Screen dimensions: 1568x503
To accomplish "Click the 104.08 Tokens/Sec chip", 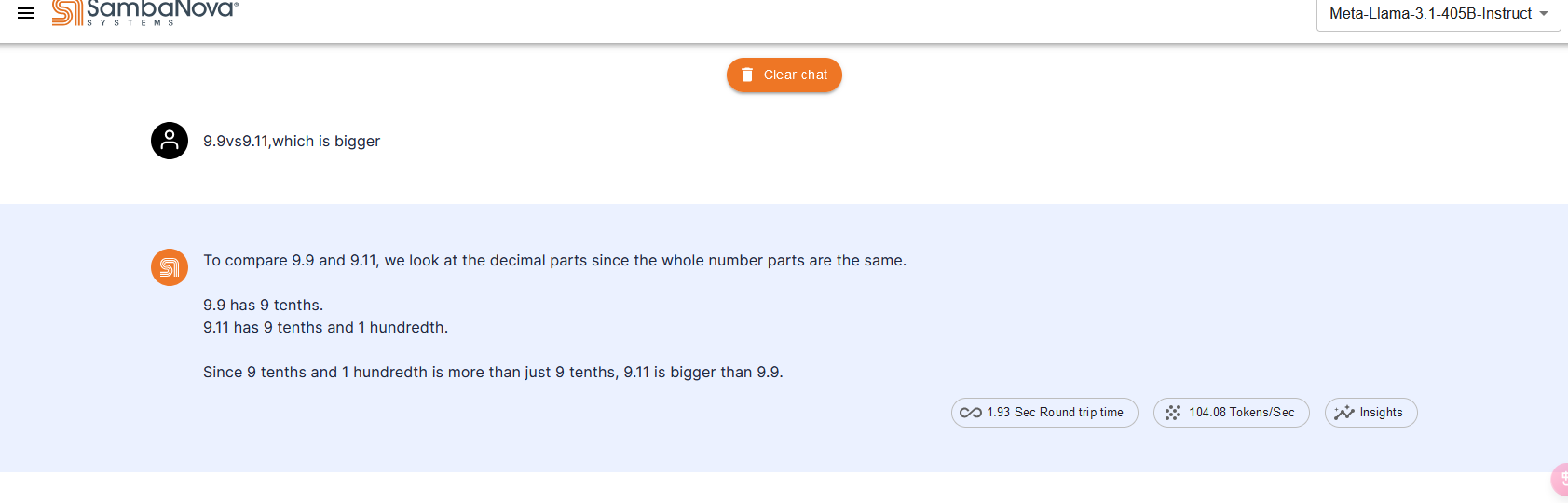I will coord(1232,413).
